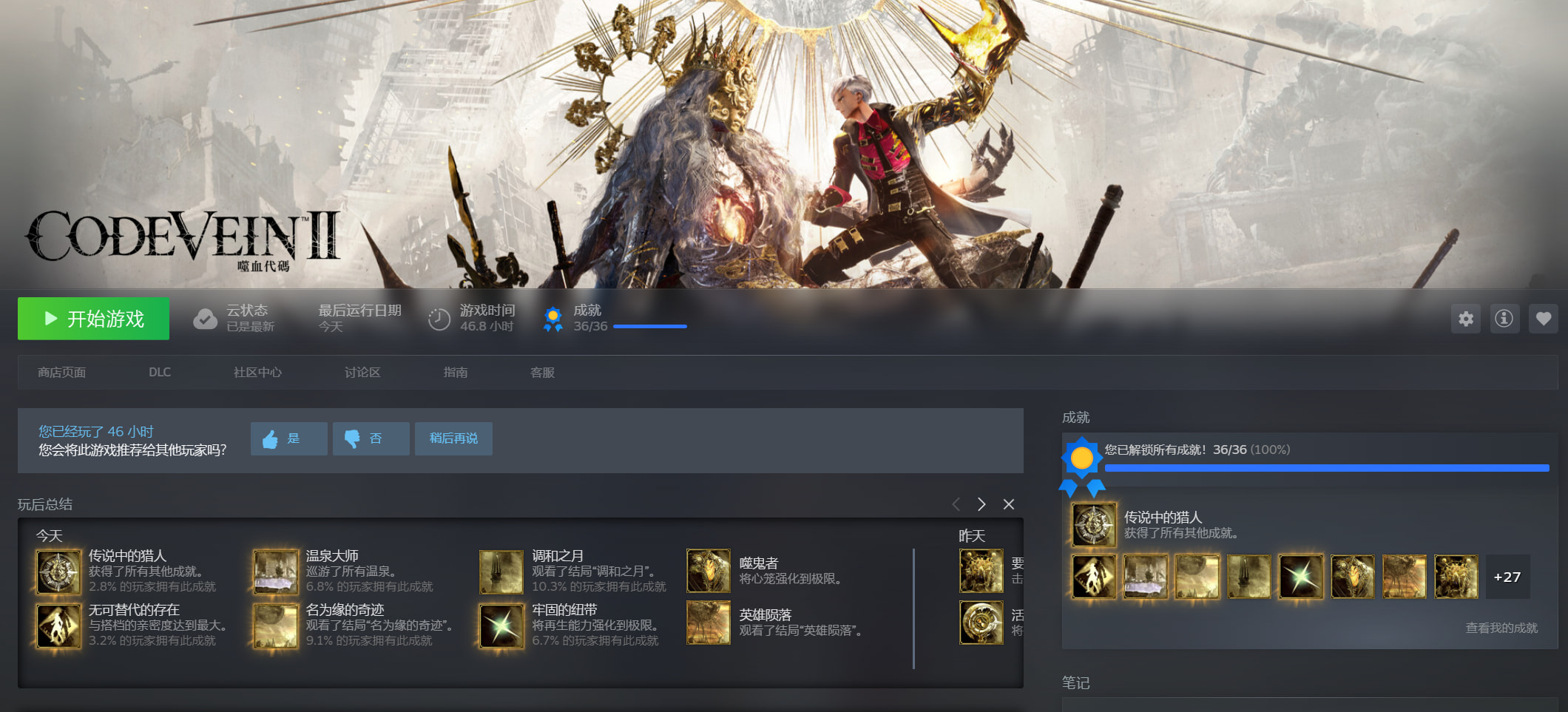Open the 指南 tab

click(456, 373)
